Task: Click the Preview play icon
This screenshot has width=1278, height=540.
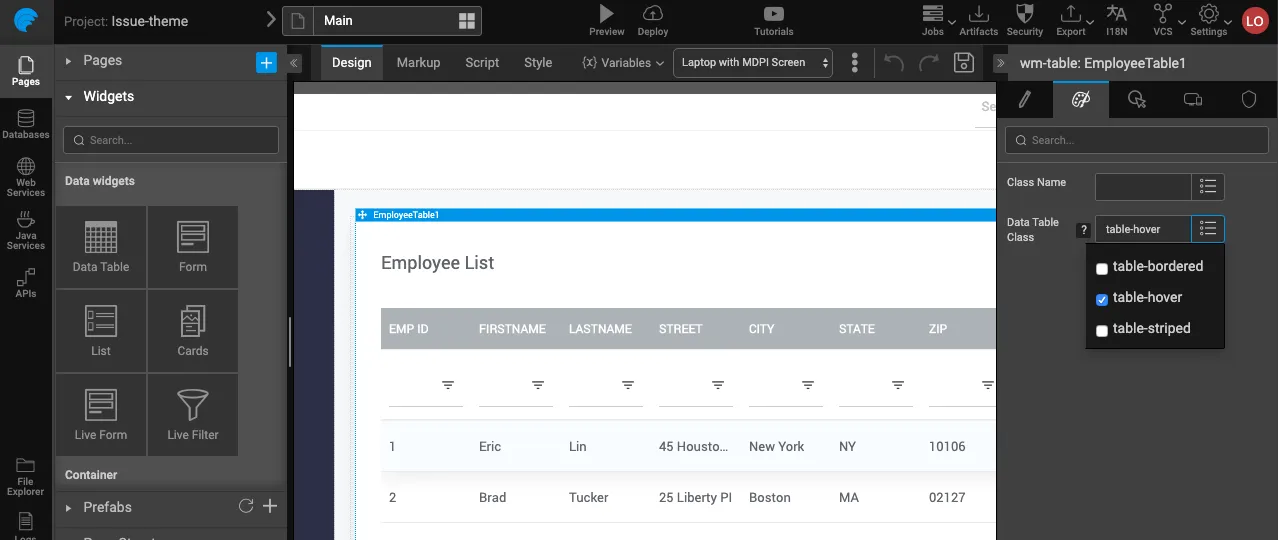Action: pos(606,14)
